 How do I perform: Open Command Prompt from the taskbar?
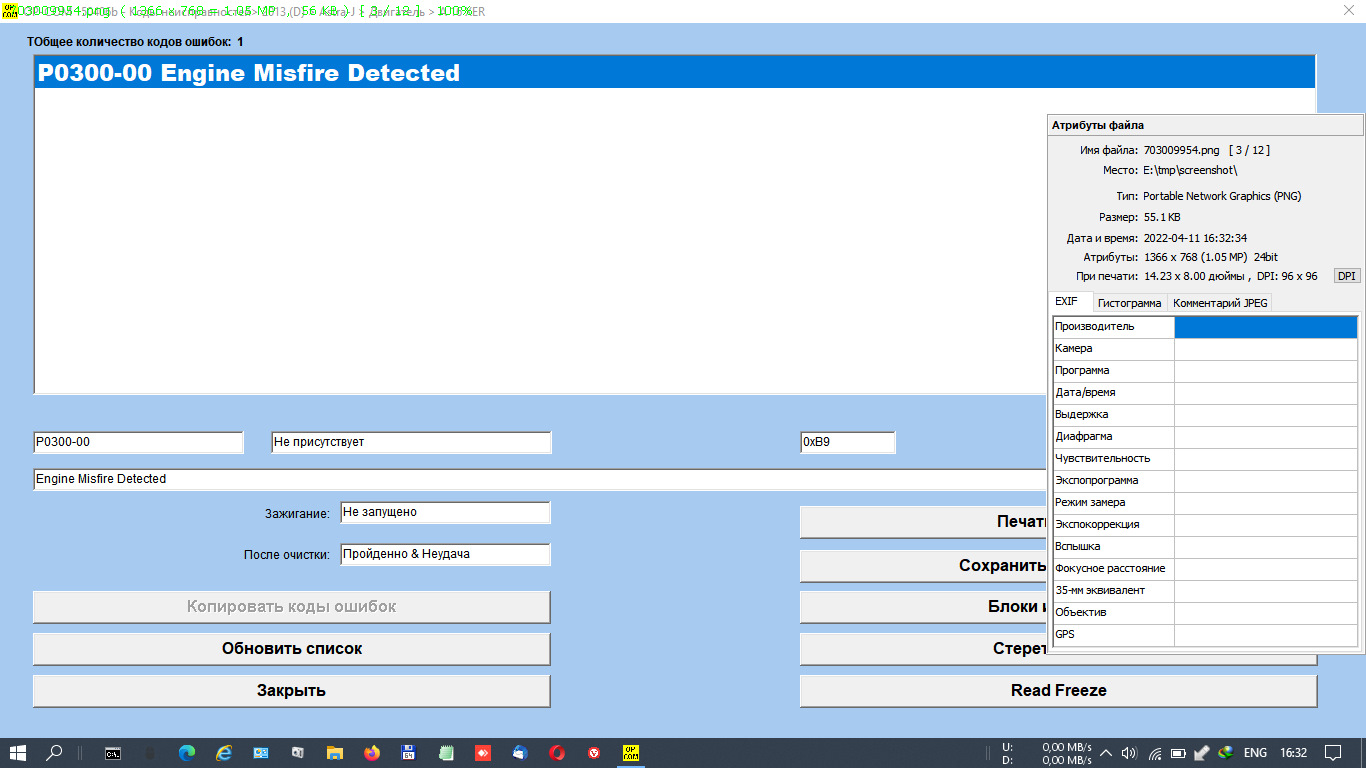(114, 753)
